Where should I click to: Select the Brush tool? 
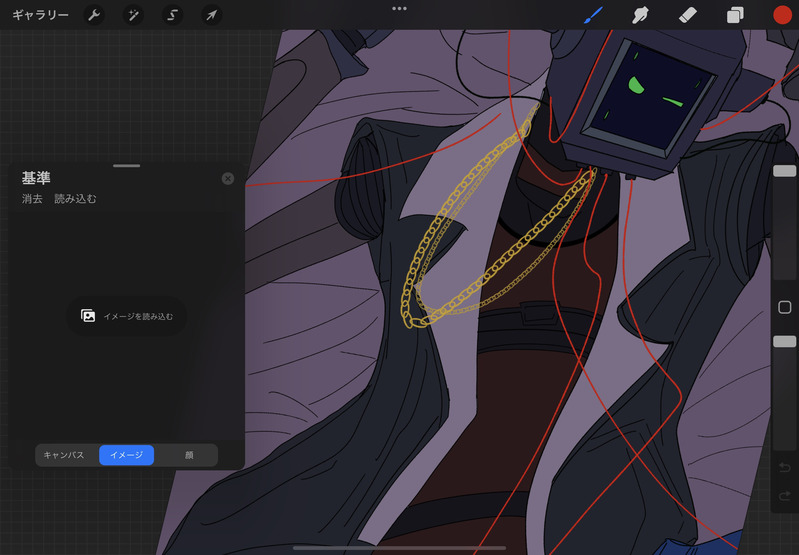(x=593, y=15)
